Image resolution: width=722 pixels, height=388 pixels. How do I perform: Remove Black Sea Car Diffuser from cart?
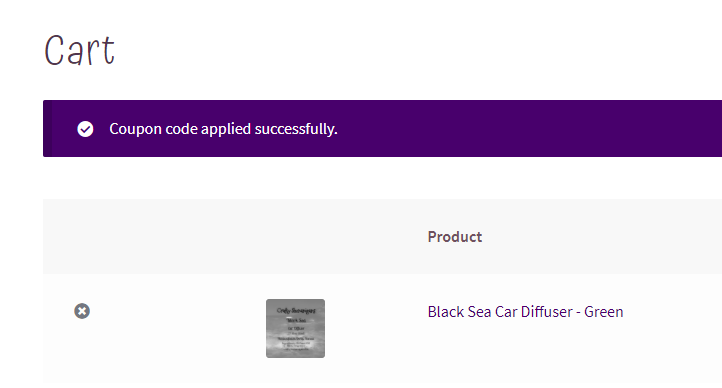[x=82, y=311]
